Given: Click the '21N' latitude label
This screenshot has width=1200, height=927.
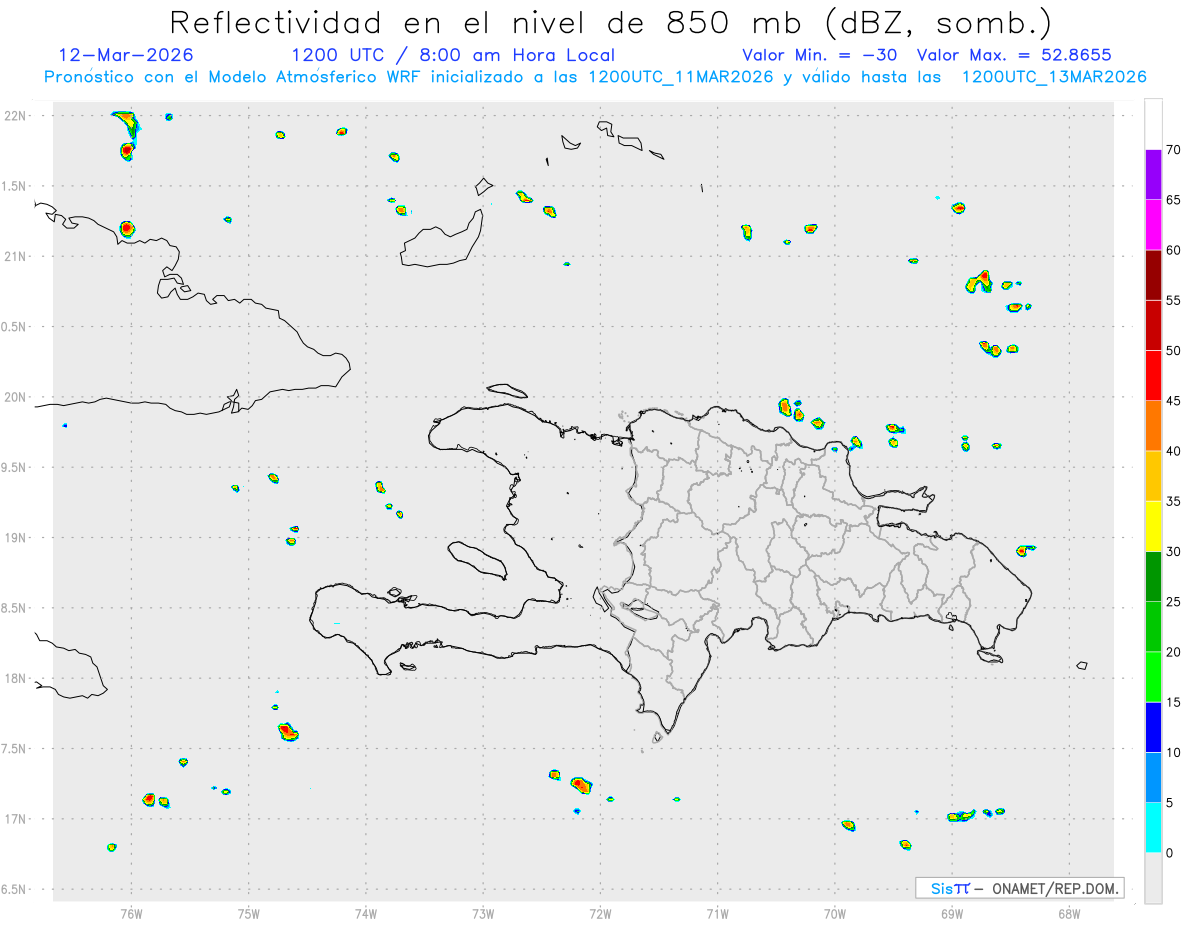Looking at the screenshot, I should click(17, 256).
